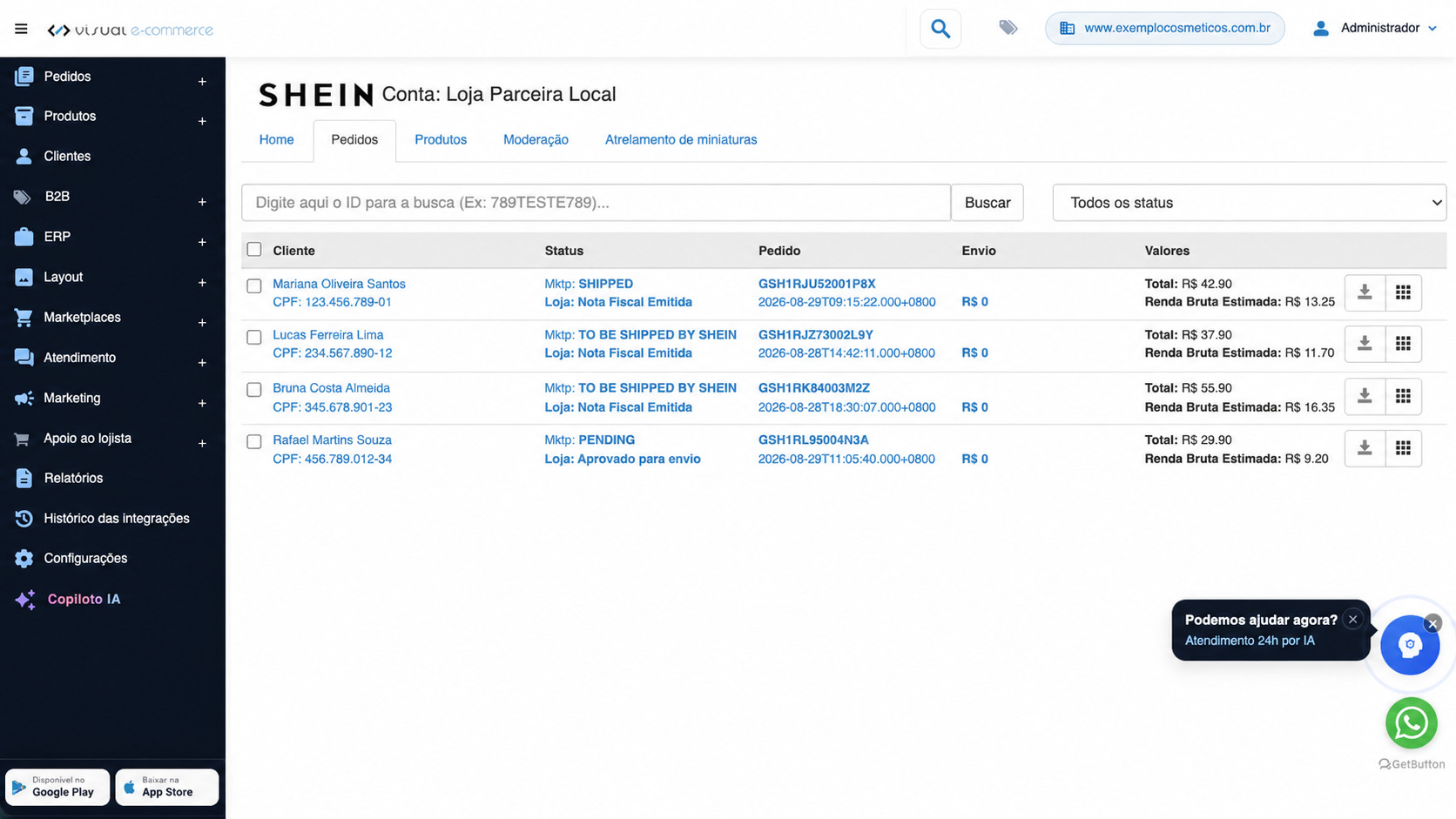Image resolution: width=1456 pixels, height=819 pixels.
Task: Click the Buscar button
Action: [x=988, y=203]
